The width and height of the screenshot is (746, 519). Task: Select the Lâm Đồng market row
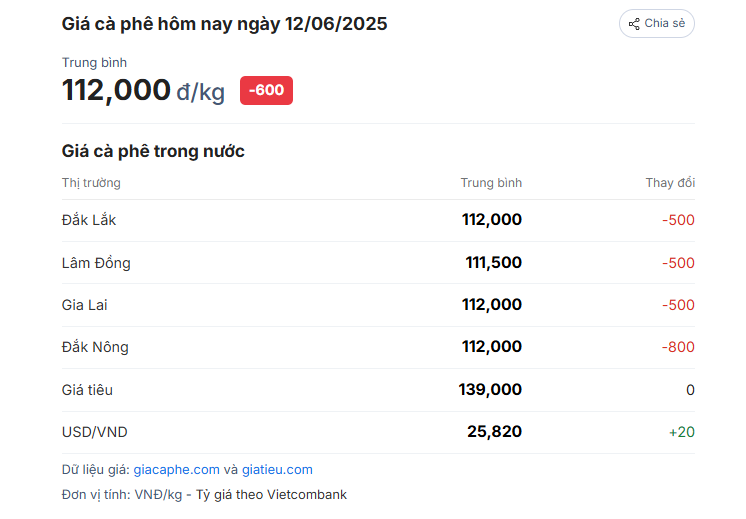(378, 263)
